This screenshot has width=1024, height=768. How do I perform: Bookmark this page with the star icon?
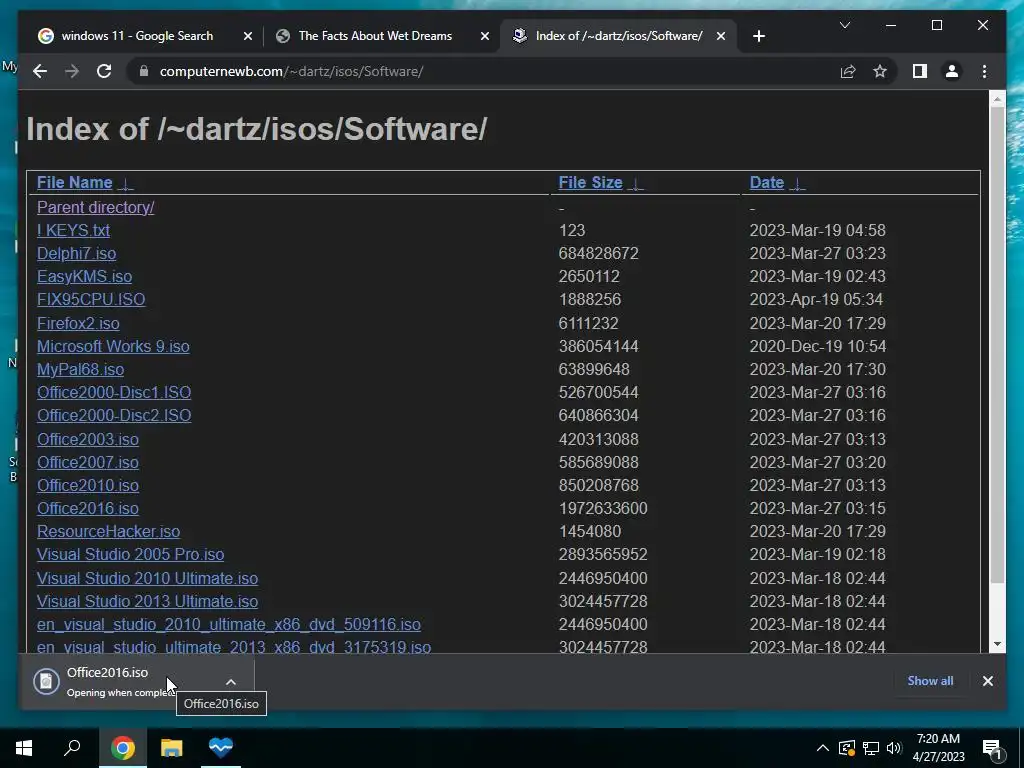(x=880, y=71)
